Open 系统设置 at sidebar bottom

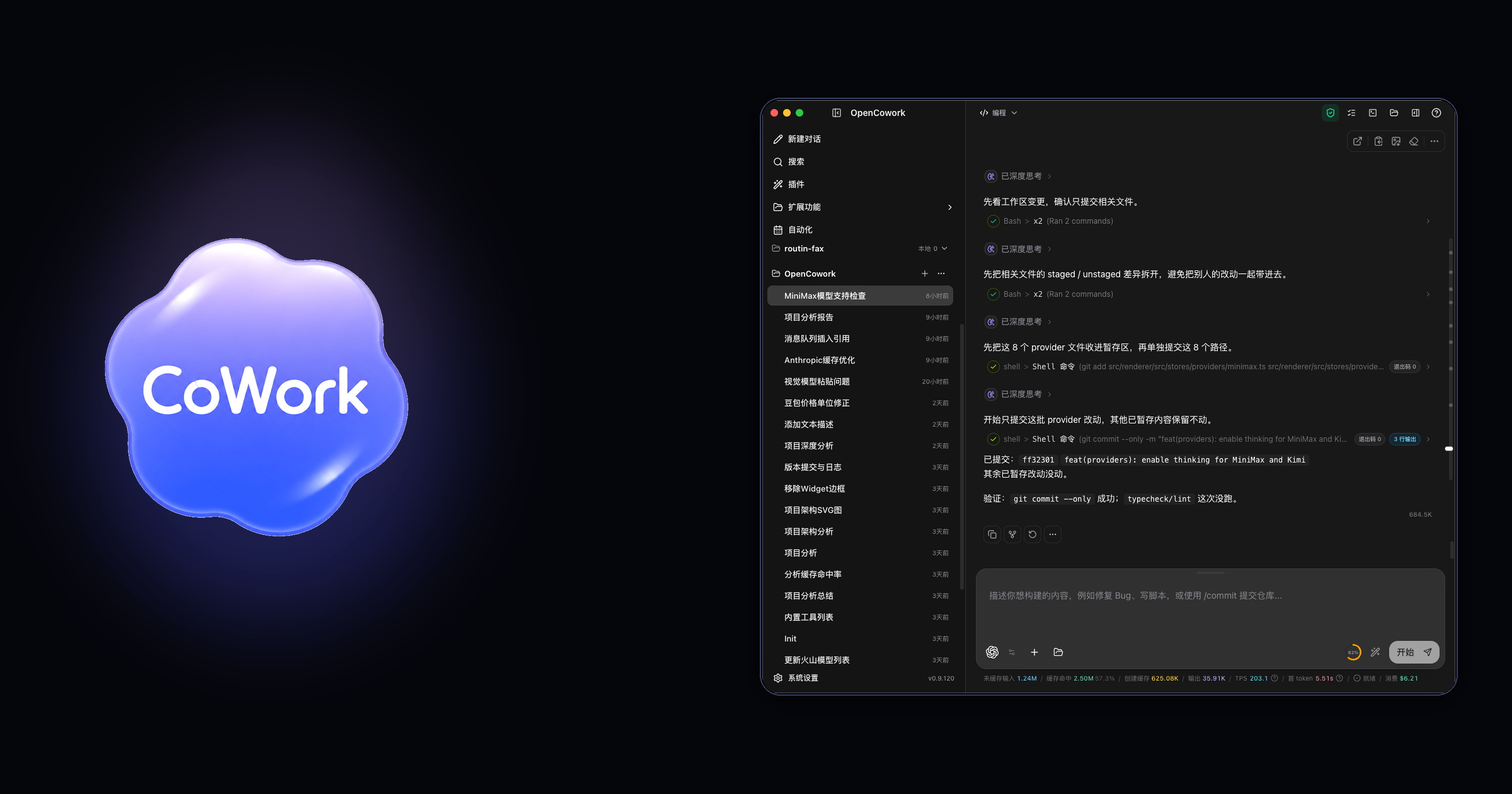(x=796, y=678)
